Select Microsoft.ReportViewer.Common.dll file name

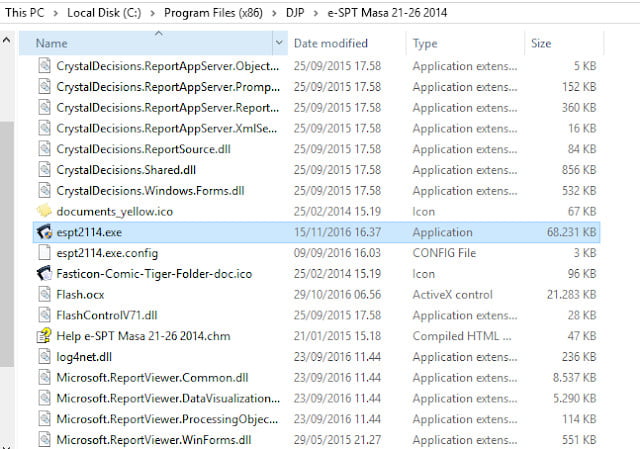click(x=152, y=378)
